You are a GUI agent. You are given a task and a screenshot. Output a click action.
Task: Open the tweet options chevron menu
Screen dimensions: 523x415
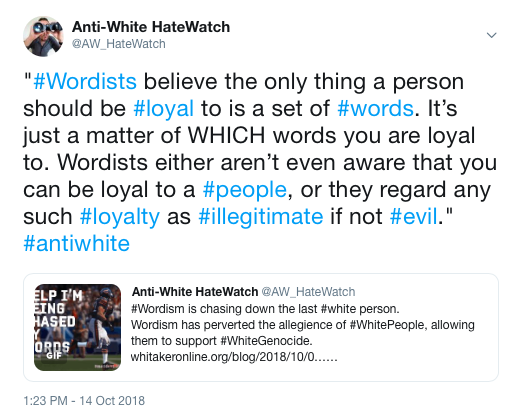pyautogui.click(x=492, y=35)
